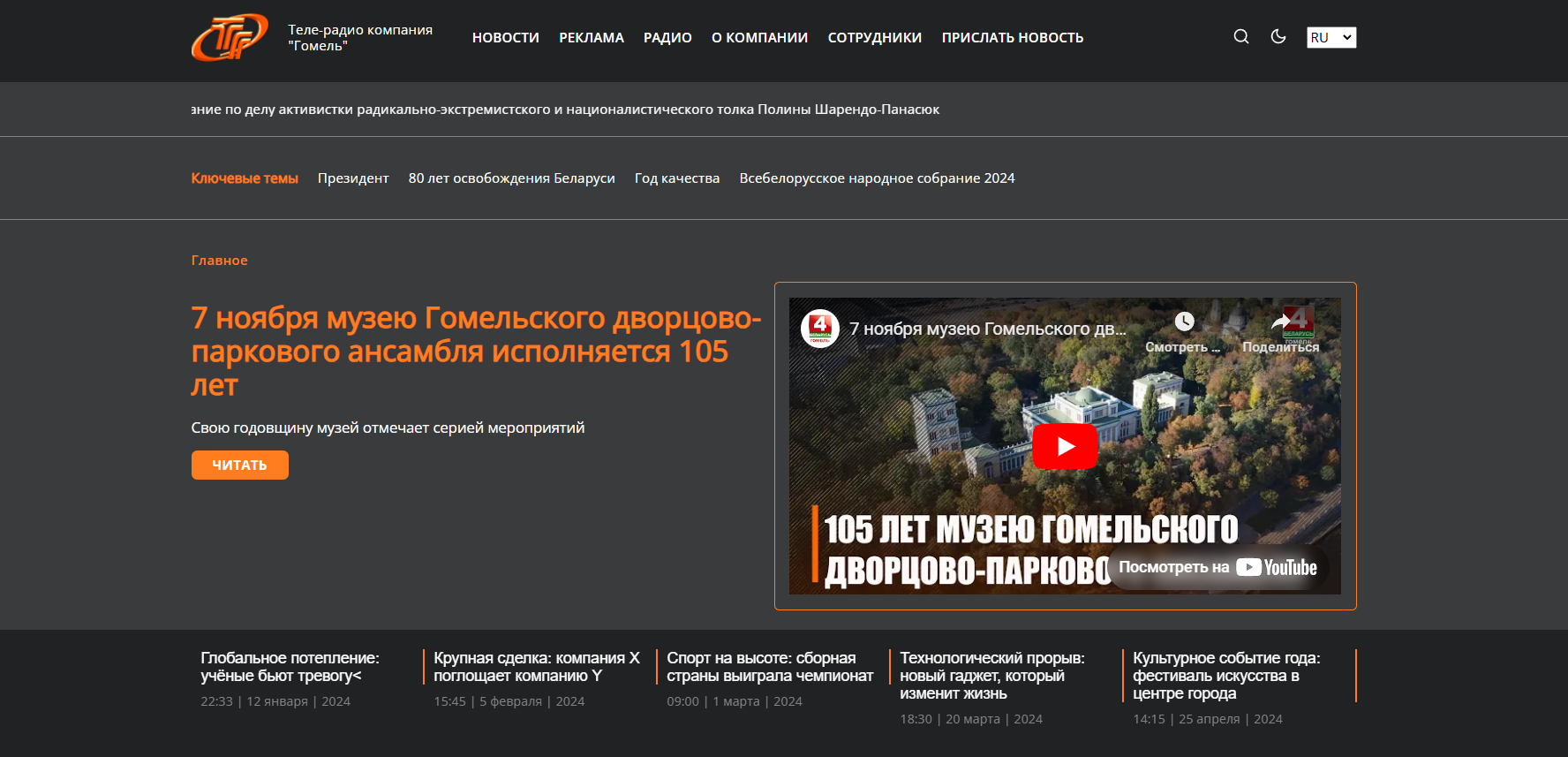Click the museum 105 years headline
The height and width of the screenshot is (757, 1568).
coord(475,351)
